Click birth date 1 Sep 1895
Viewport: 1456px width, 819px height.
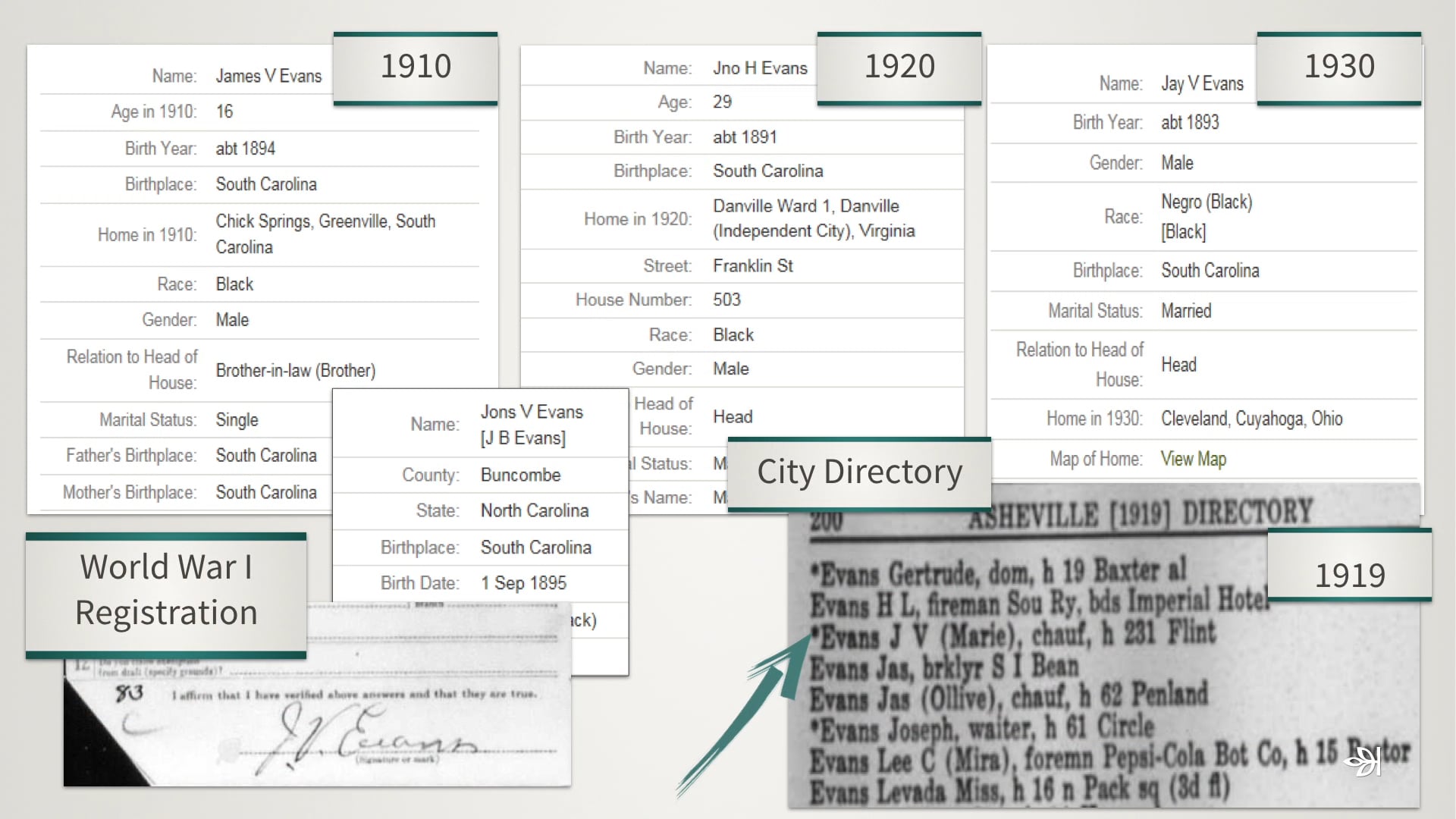[523, 583]
